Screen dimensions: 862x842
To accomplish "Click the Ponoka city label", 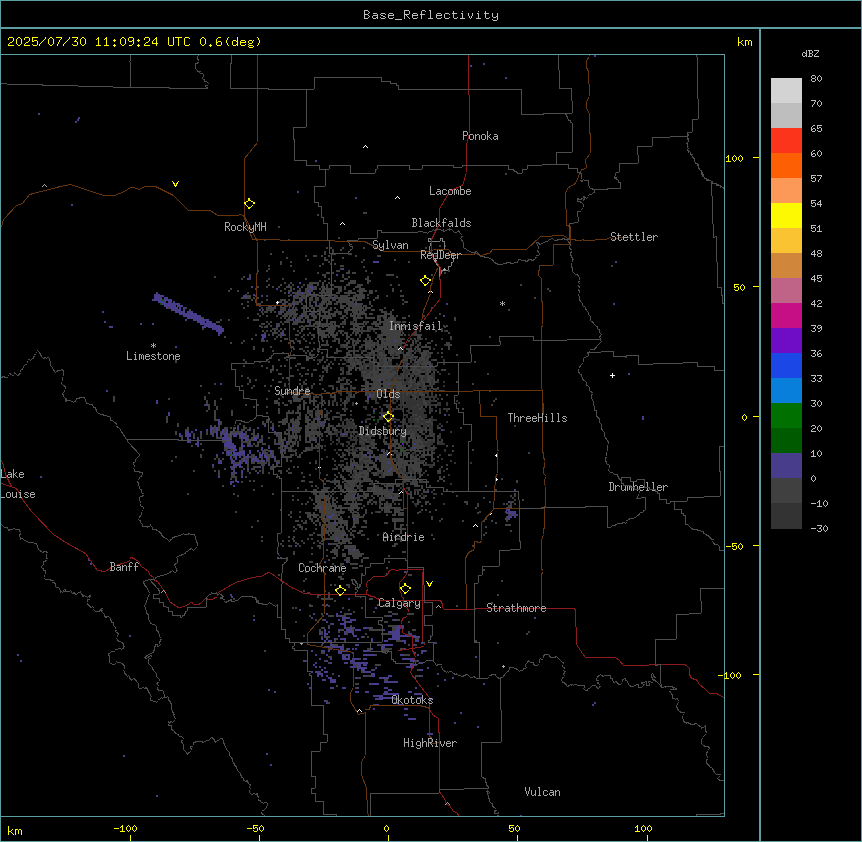I will (480, 136).
